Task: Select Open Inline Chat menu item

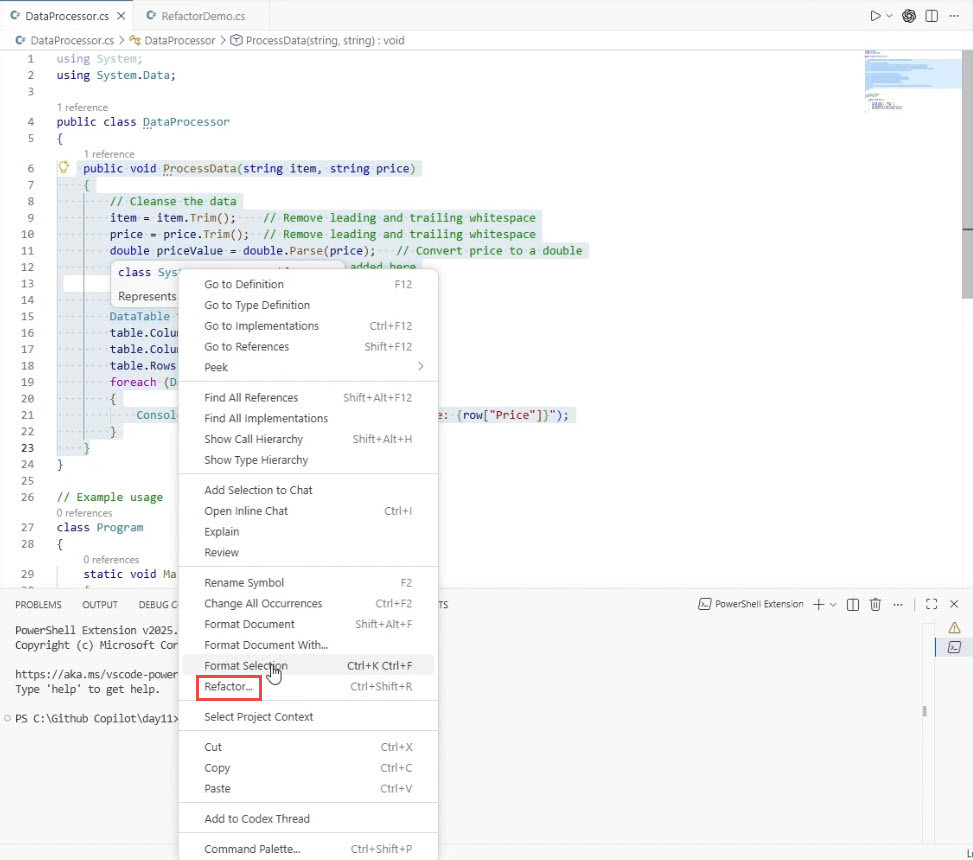Action: 308,511
